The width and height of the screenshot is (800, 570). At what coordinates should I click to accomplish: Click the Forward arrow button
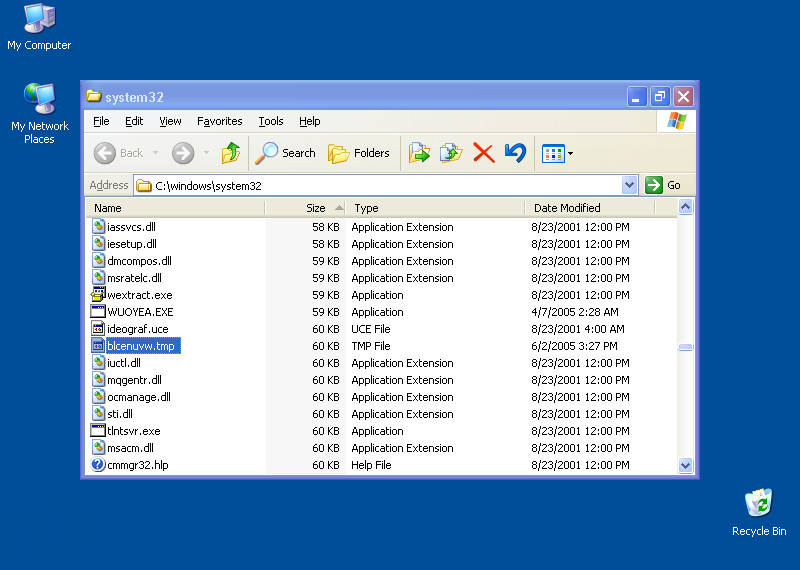coord(183,153)
